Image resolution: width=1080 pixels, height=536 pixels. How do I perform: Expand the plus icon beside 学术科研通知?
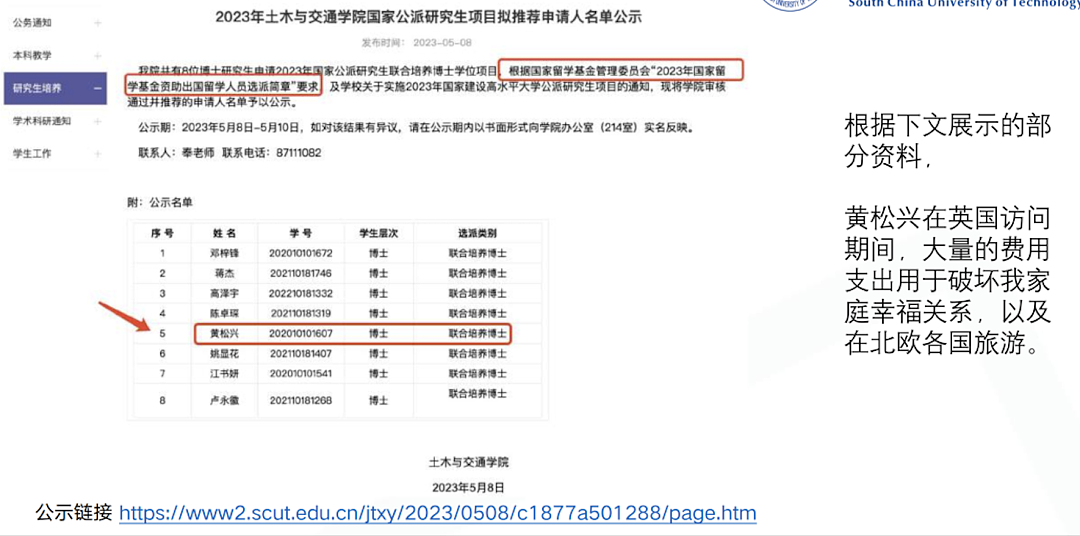97,121
